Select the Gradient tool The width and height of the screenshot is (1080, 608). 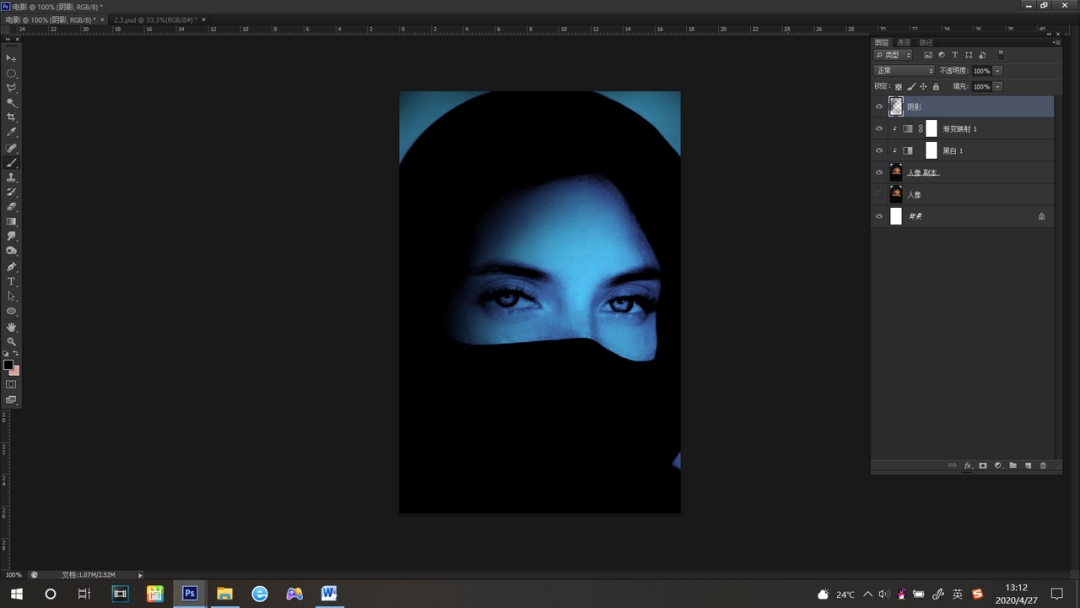click(x=11, y=222)
